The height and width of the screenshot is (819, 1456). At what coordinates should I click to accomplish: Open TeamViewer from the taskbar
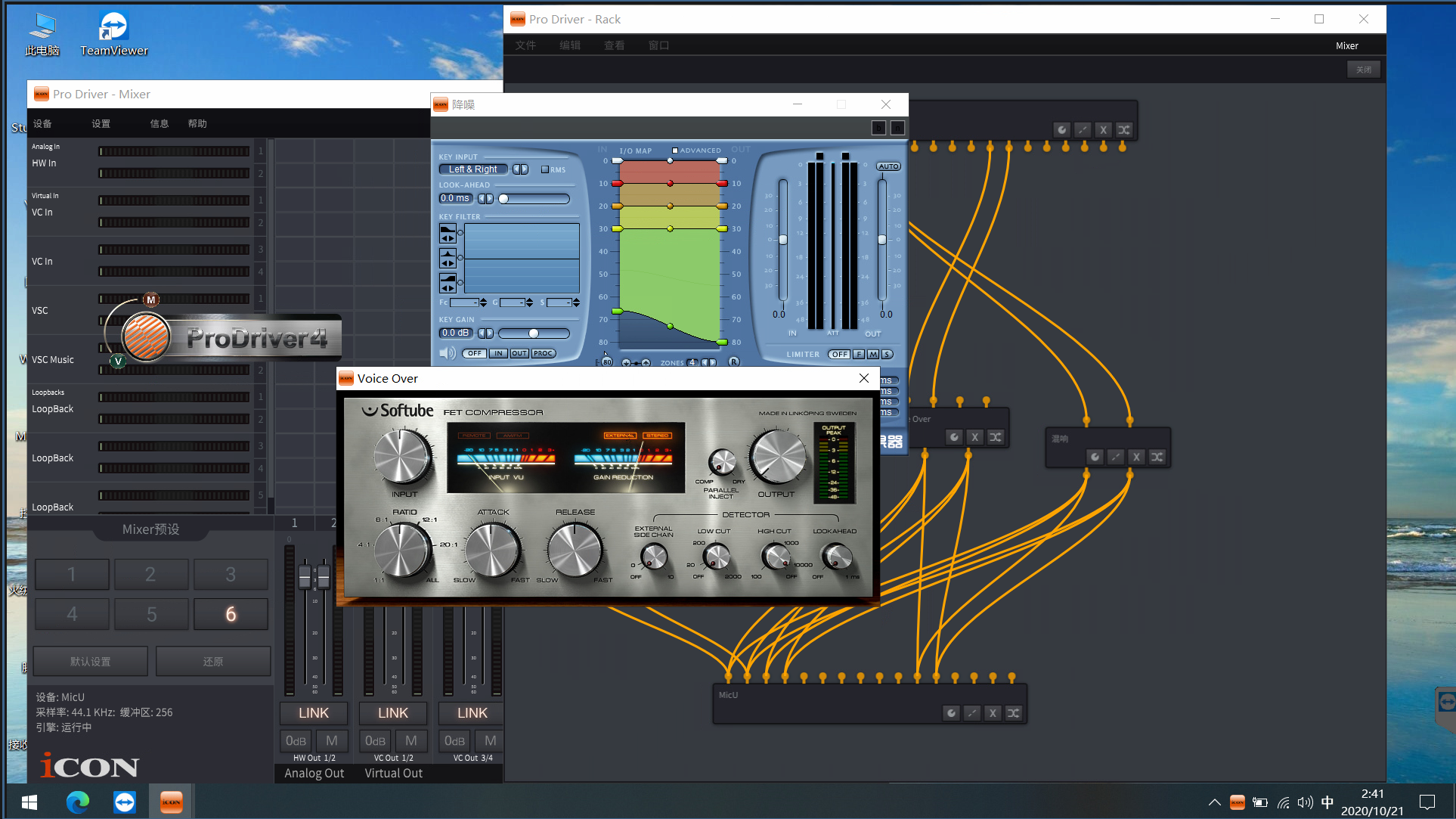[x=125, y=802]
